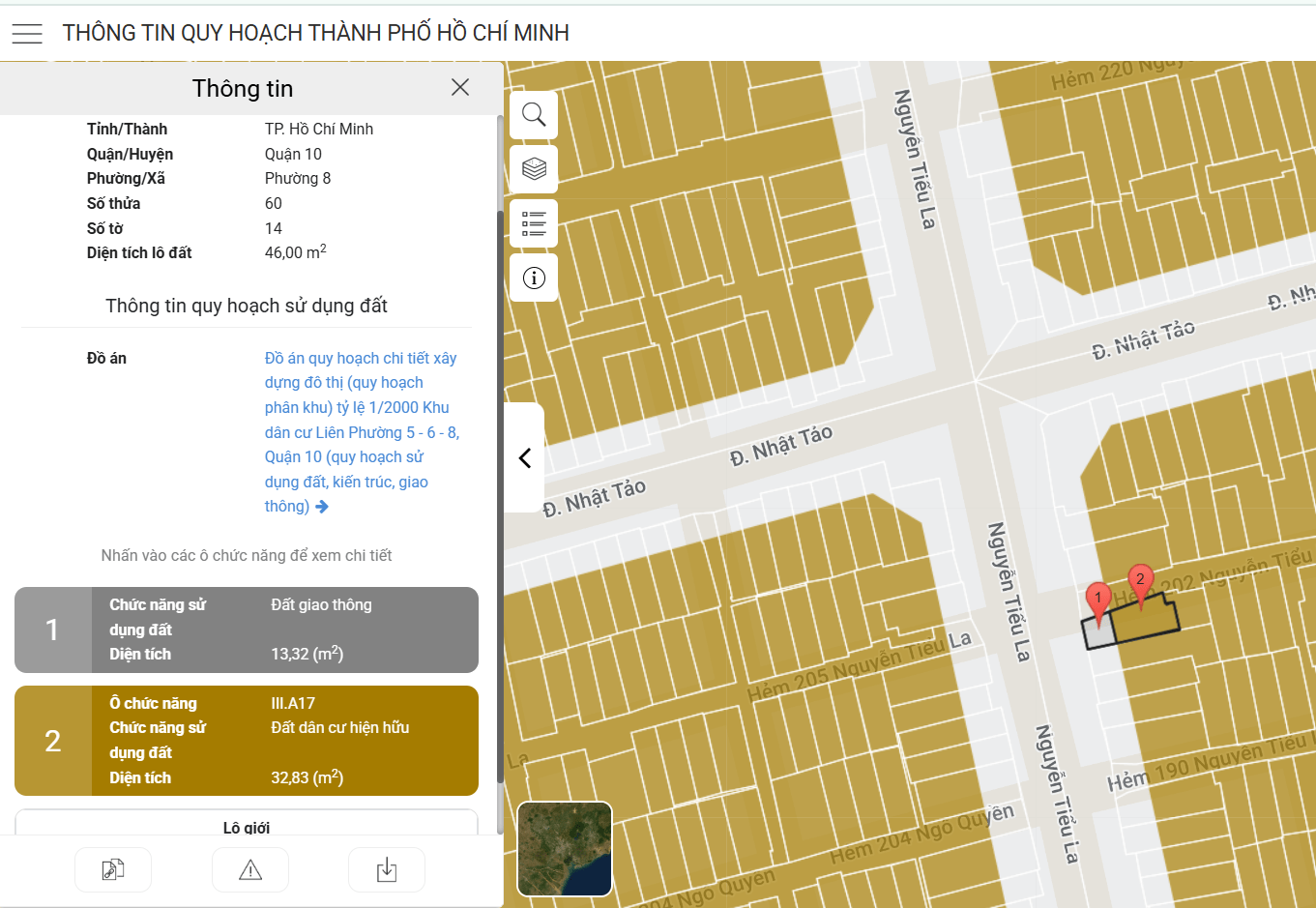The image size is (1316, 908).
Task: Click the Hẻm 204 Ngô Quyền map label
Action: tap(922, 834)
